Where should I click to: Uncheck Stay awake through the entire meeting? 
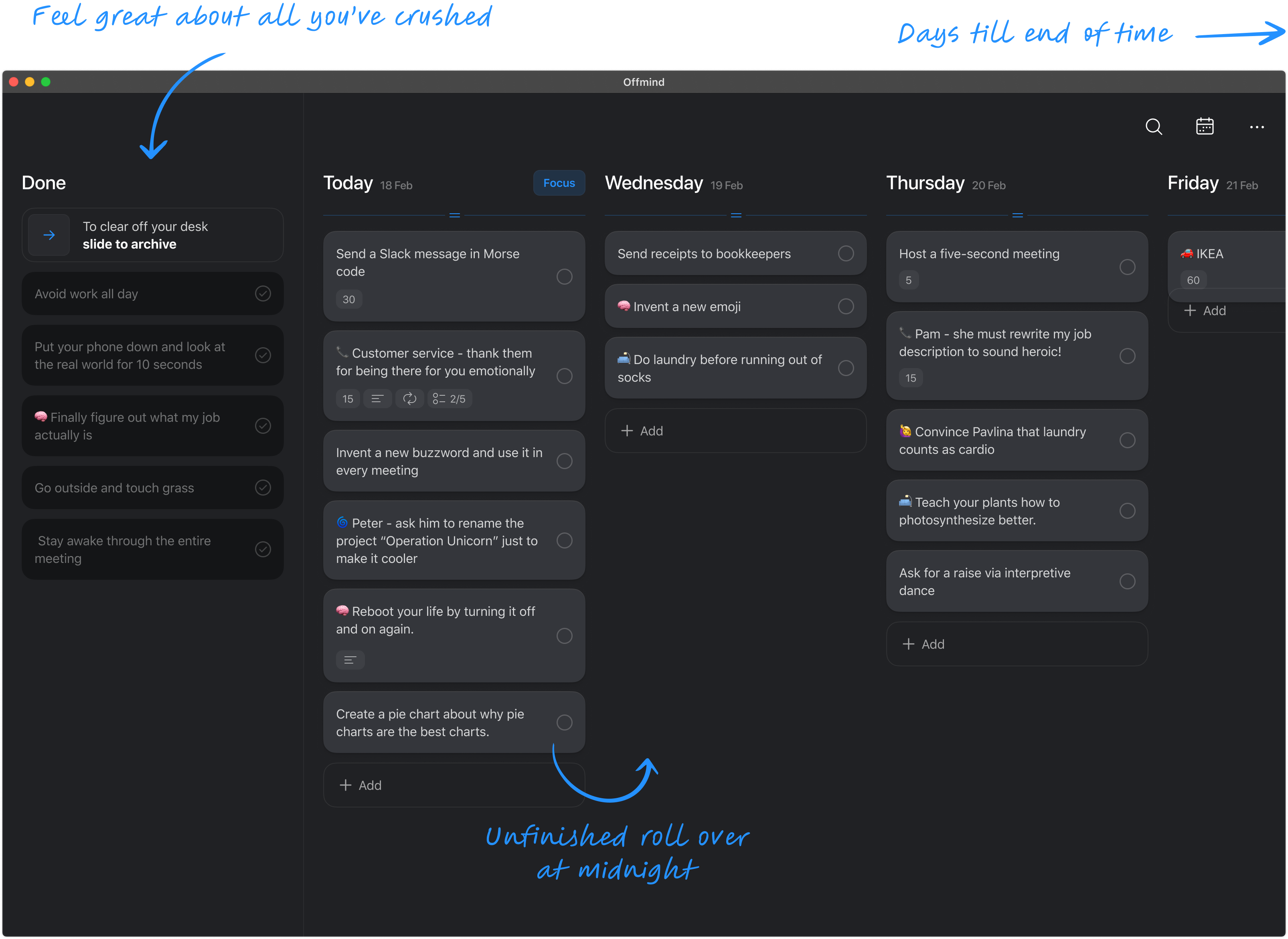pos(263,548)
